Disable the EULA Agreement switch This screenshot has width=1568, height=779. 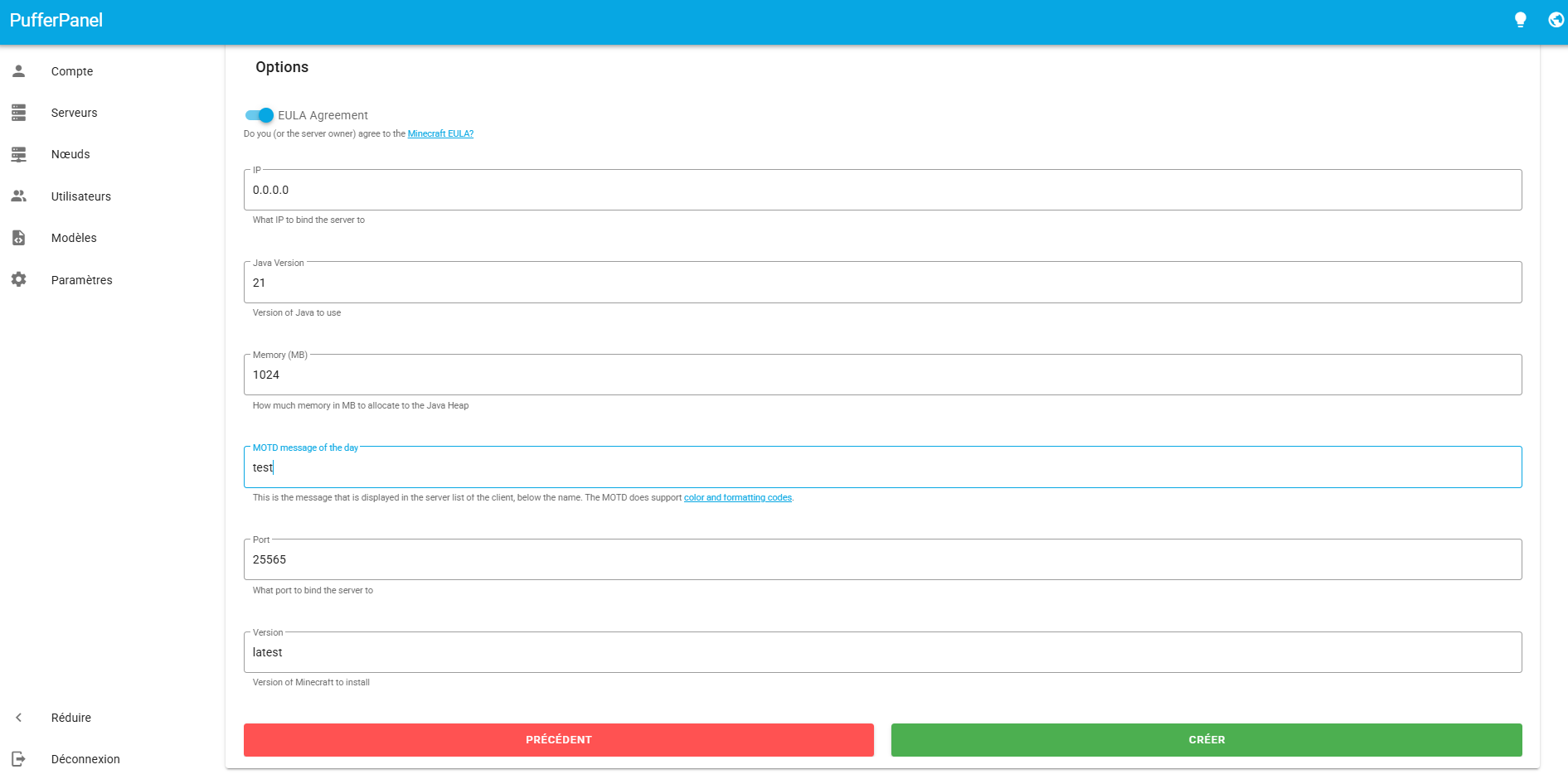click(260, 115)
